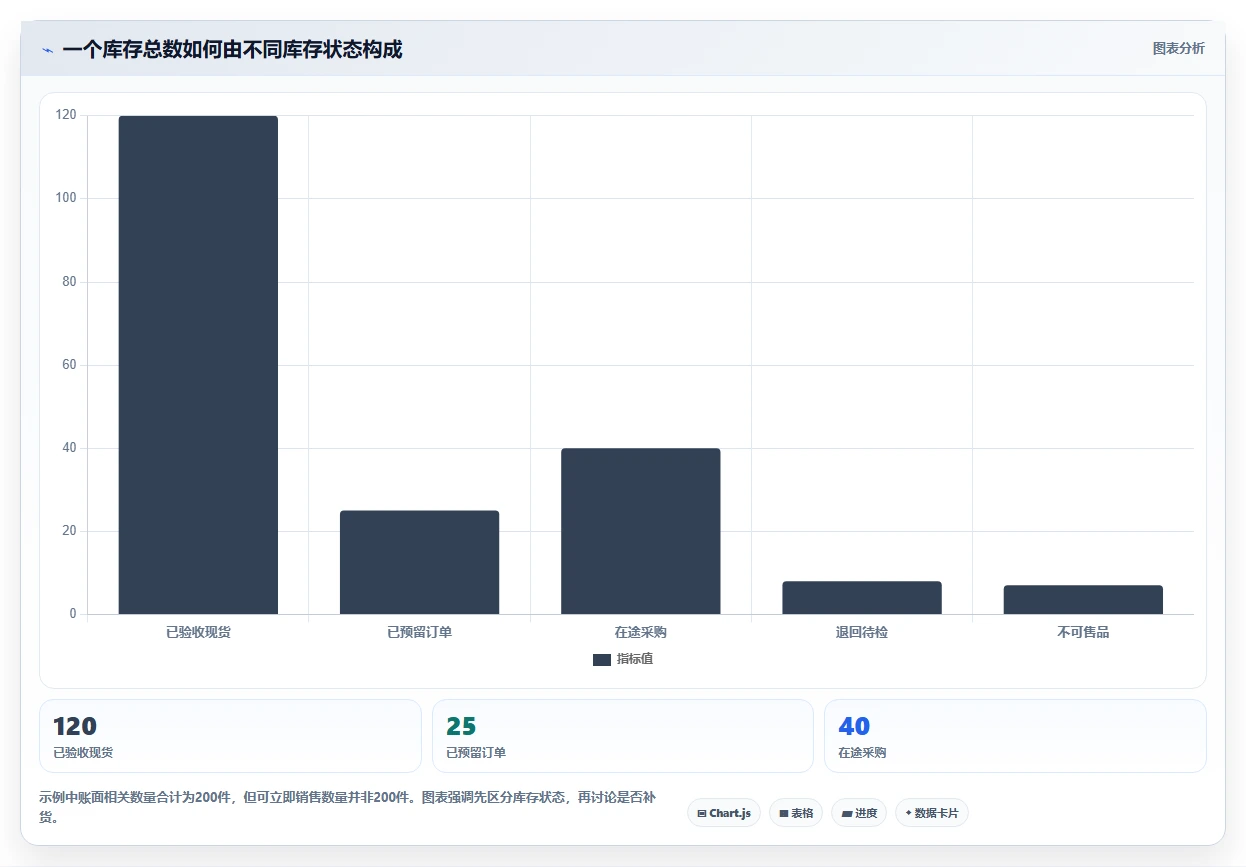Click the y-axis value 100
Viewport: 1246px width, 867px height.
pyautogui.click(x=66, y=198)
